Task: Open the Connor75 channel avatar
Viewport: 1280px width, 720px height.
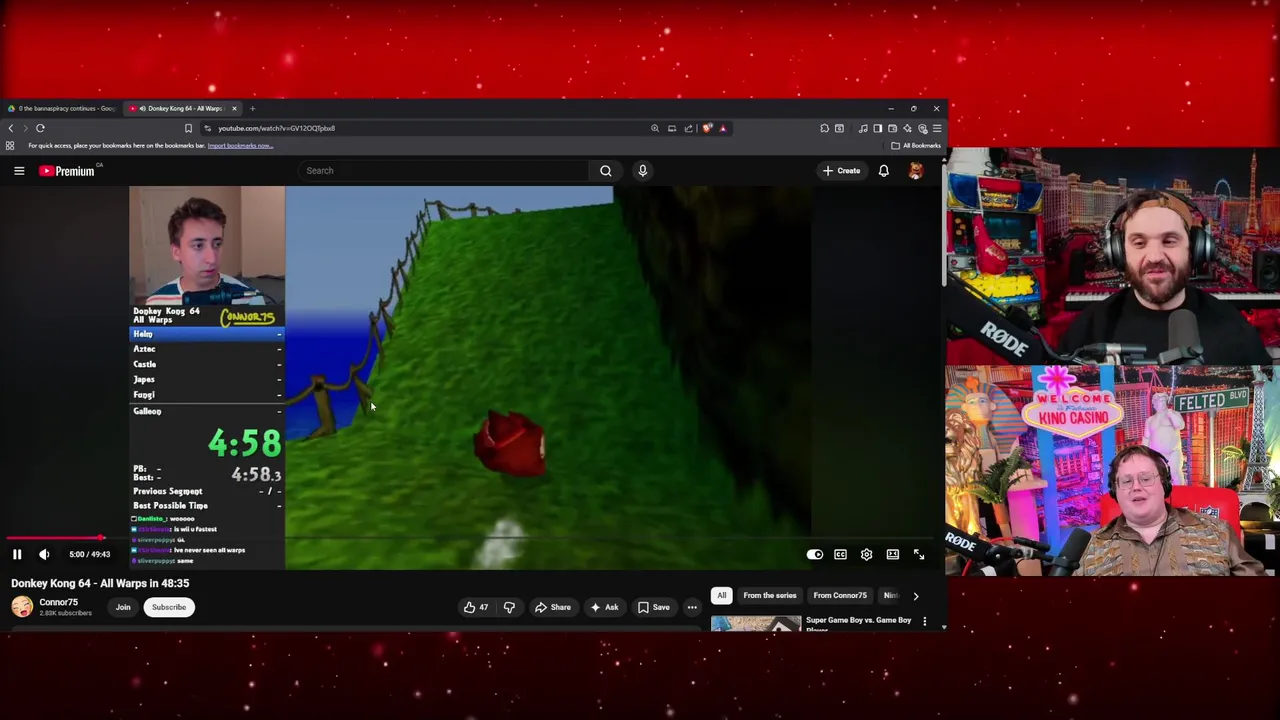Action: coord(21,607)
